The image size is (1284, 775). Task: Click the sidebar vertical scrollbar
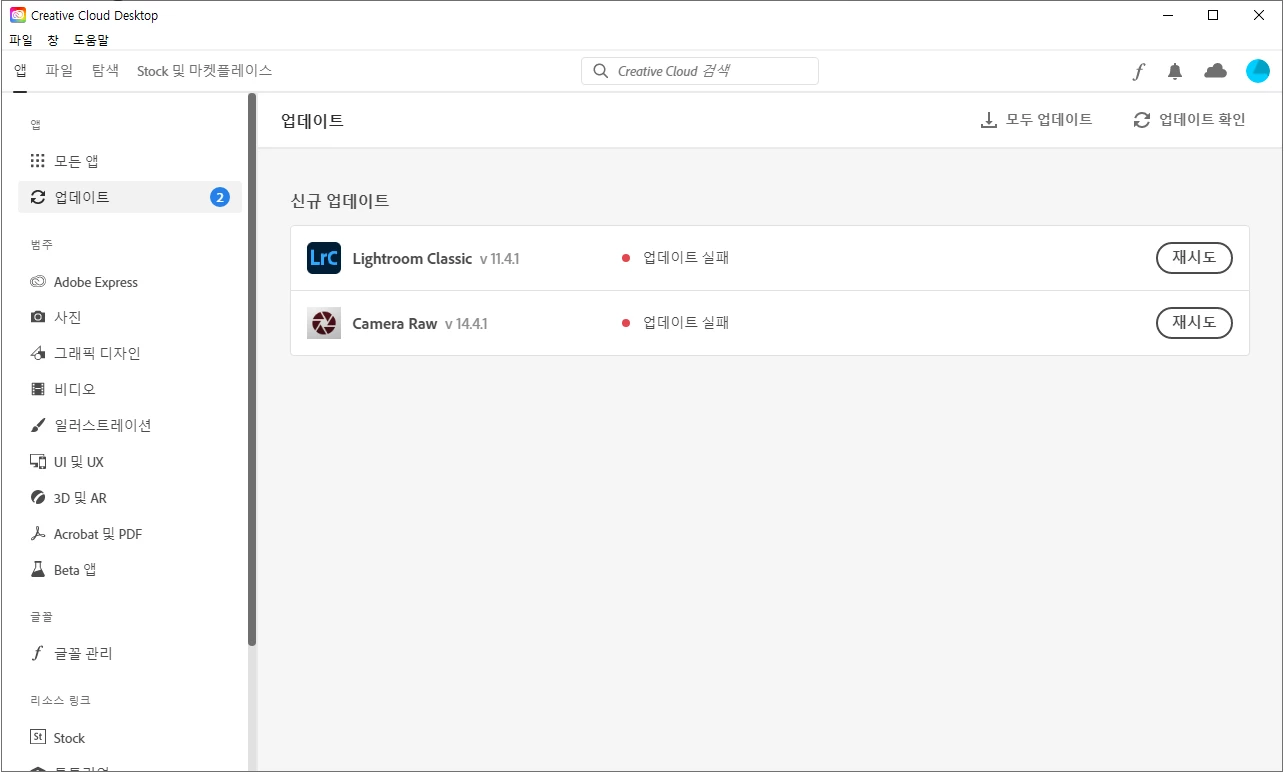pyautogui.click(x=252, y=370)
